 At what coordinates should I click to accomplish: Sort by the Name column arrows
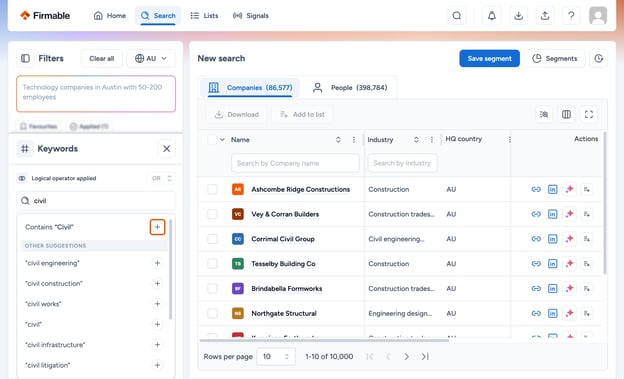coord(338,140)
